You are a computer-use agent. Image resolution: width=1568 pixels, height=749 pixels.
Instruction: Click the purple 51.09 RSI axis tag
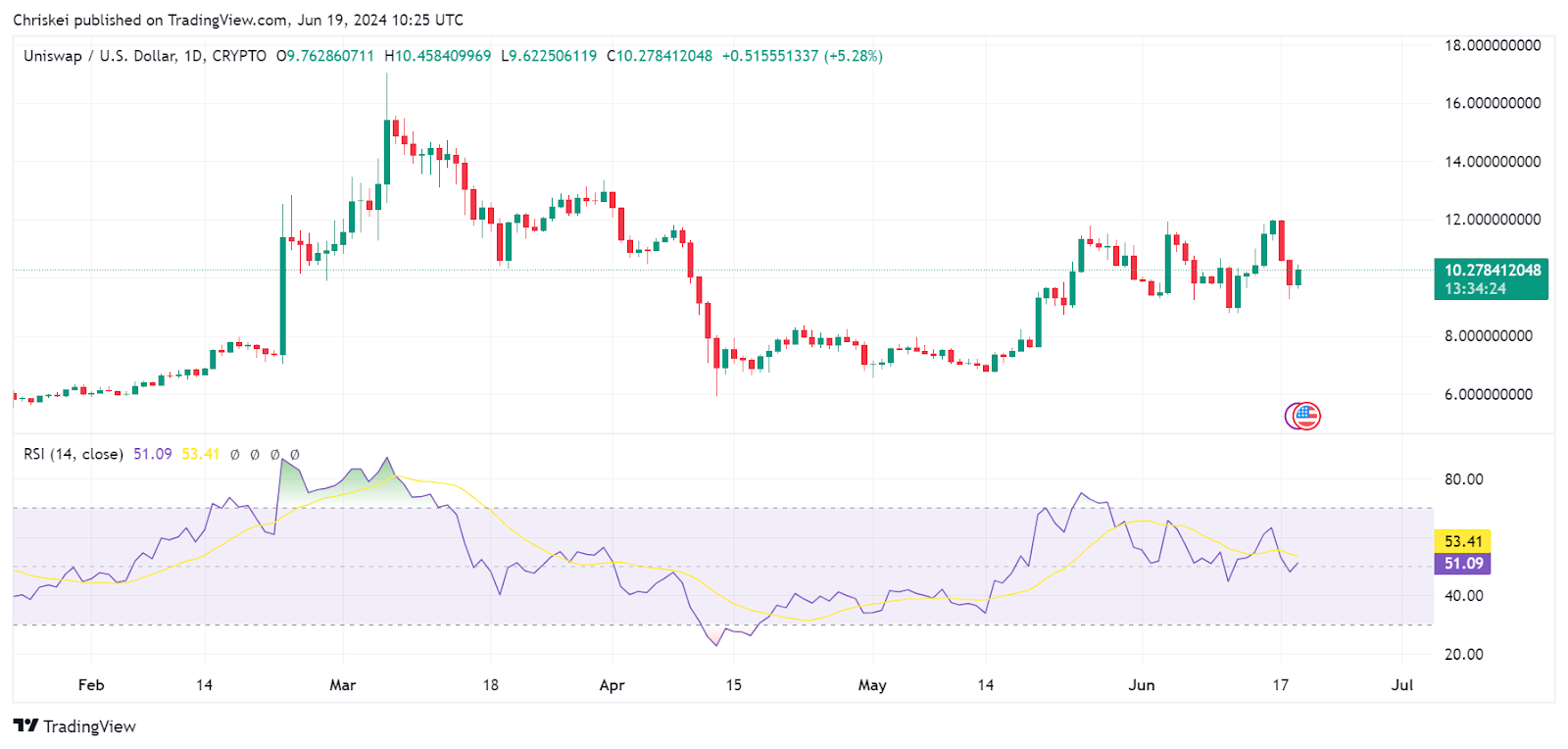[1463, 564]
